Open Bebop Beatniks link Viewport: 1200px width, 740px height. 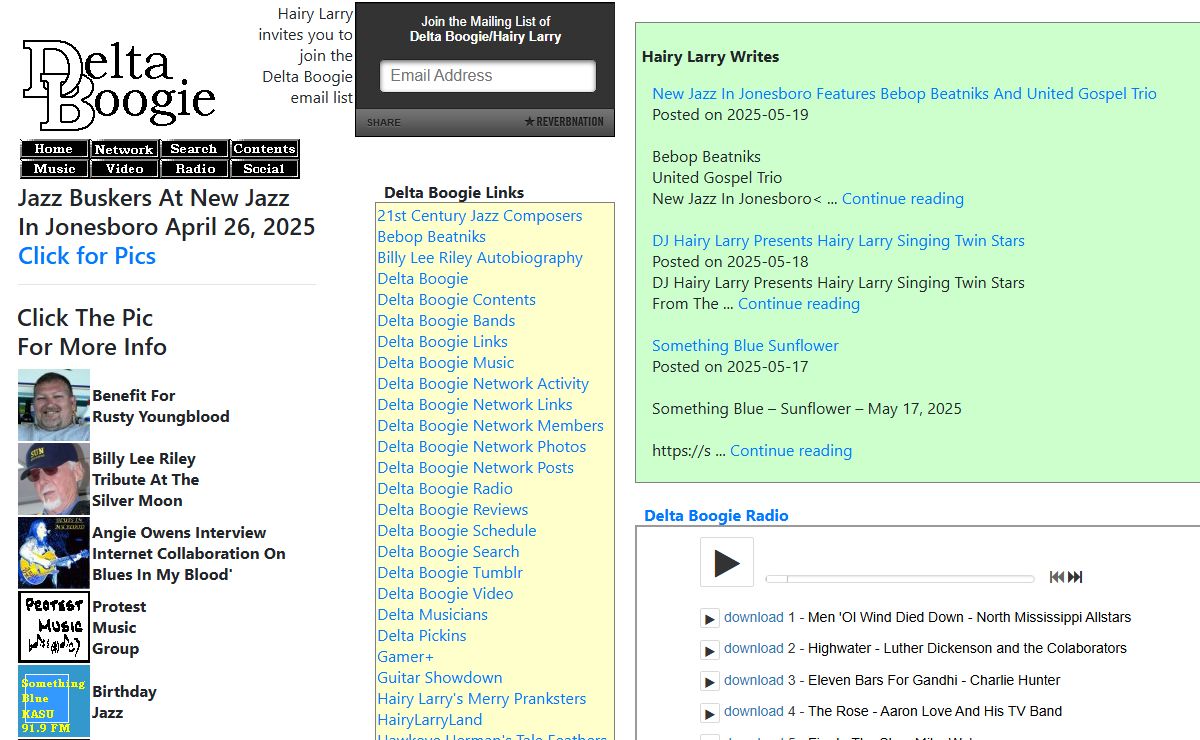[x=431, y=237]
